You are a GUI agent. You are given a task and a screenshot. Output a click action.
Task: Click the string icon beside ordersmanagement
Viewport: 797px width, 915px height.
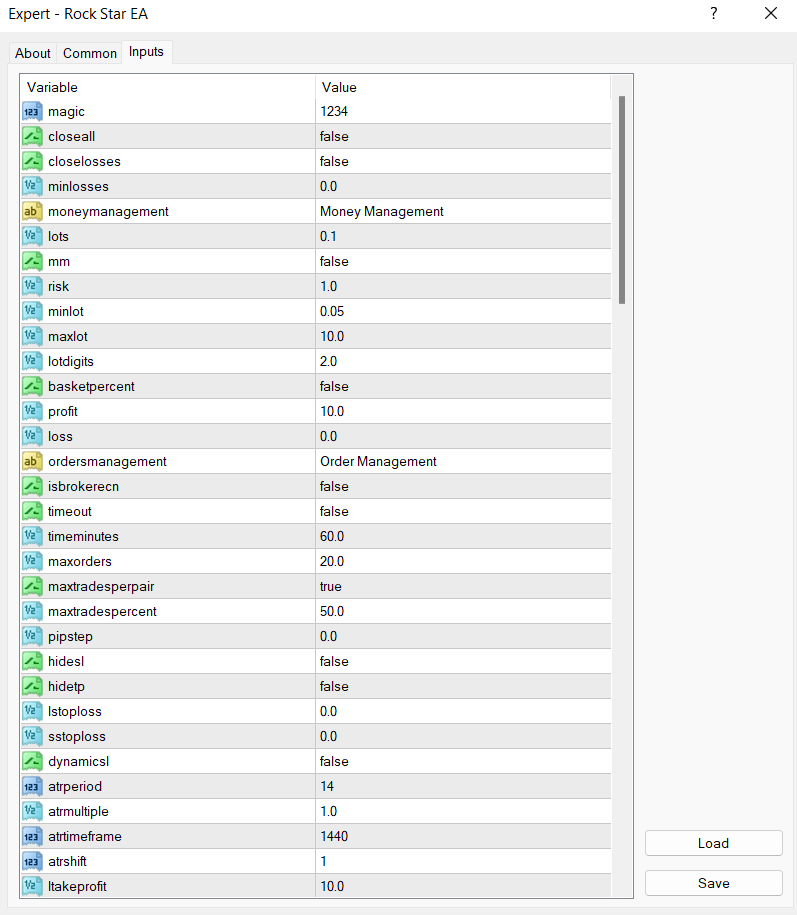(x=32, y=462)
